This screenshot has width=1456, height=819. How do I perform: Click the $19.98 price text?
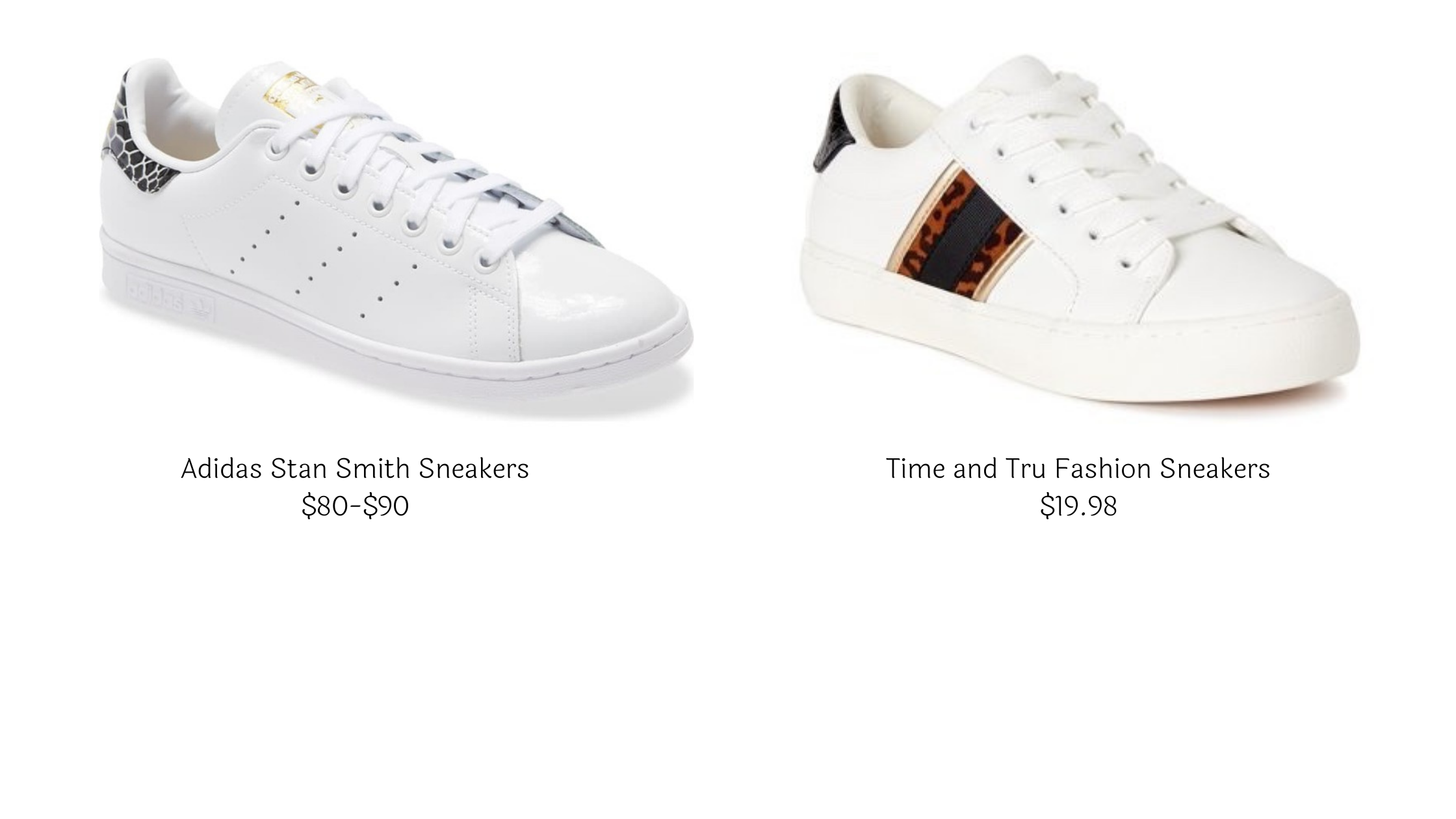tap(1078, 506)
